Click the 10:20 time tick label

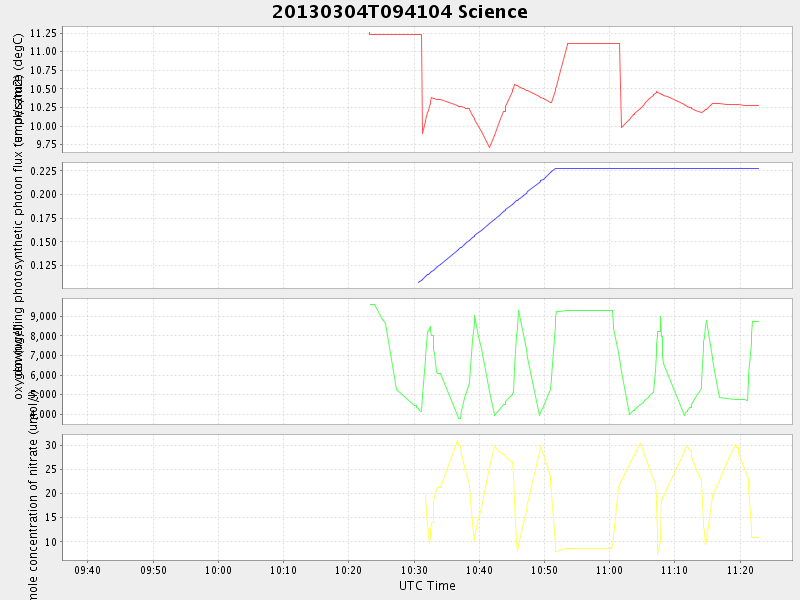pyautogui.click(x=348, y=570)
